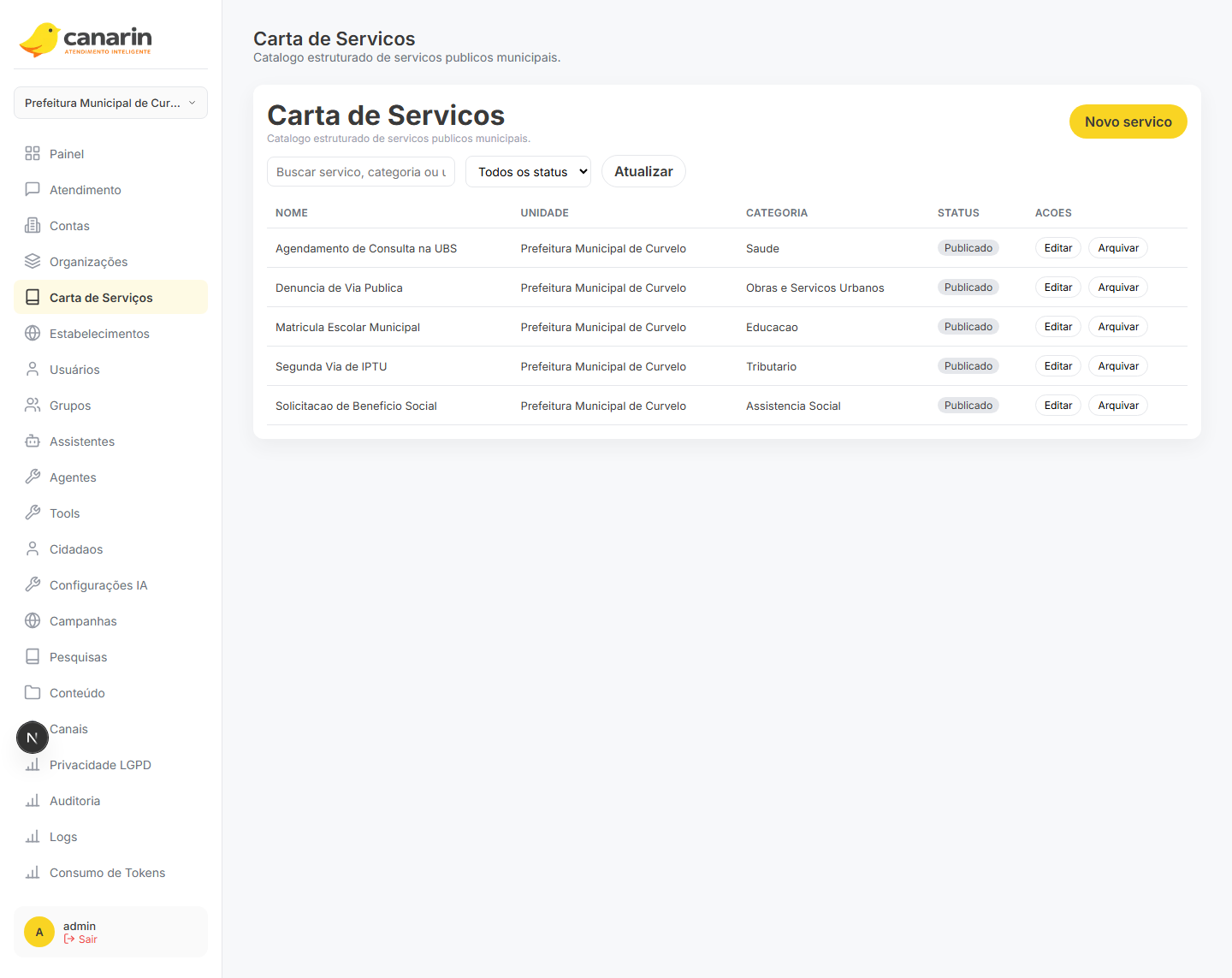The width and height of the screenshot is (1232, 978).
Task: Click the Canarin bird logo
Action: coord(39,39)
